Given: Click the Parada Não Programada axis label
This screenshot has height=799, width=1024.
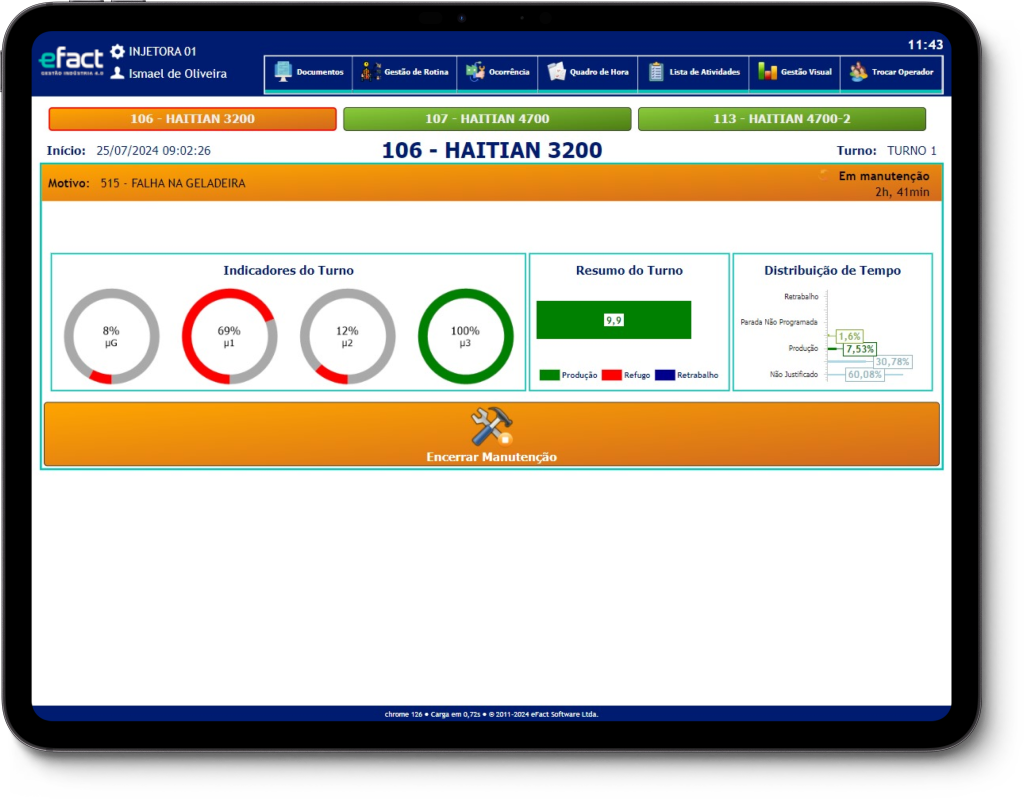Looking at the screenshot, I should pos(778,322).
